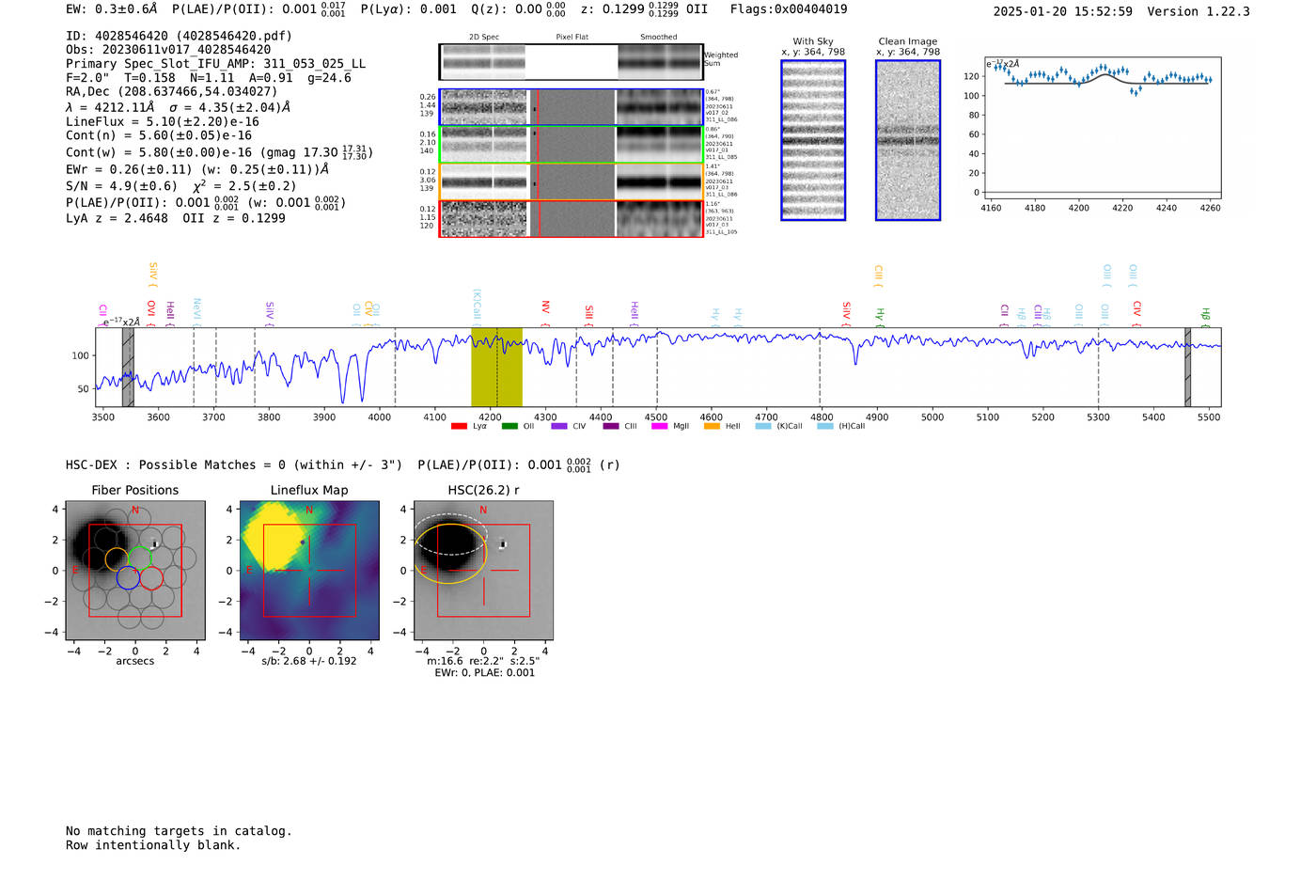Viewport: 1316px width, 896px height.
Task: Click the magenta MgII legend swatch
Action: (659, 427)
